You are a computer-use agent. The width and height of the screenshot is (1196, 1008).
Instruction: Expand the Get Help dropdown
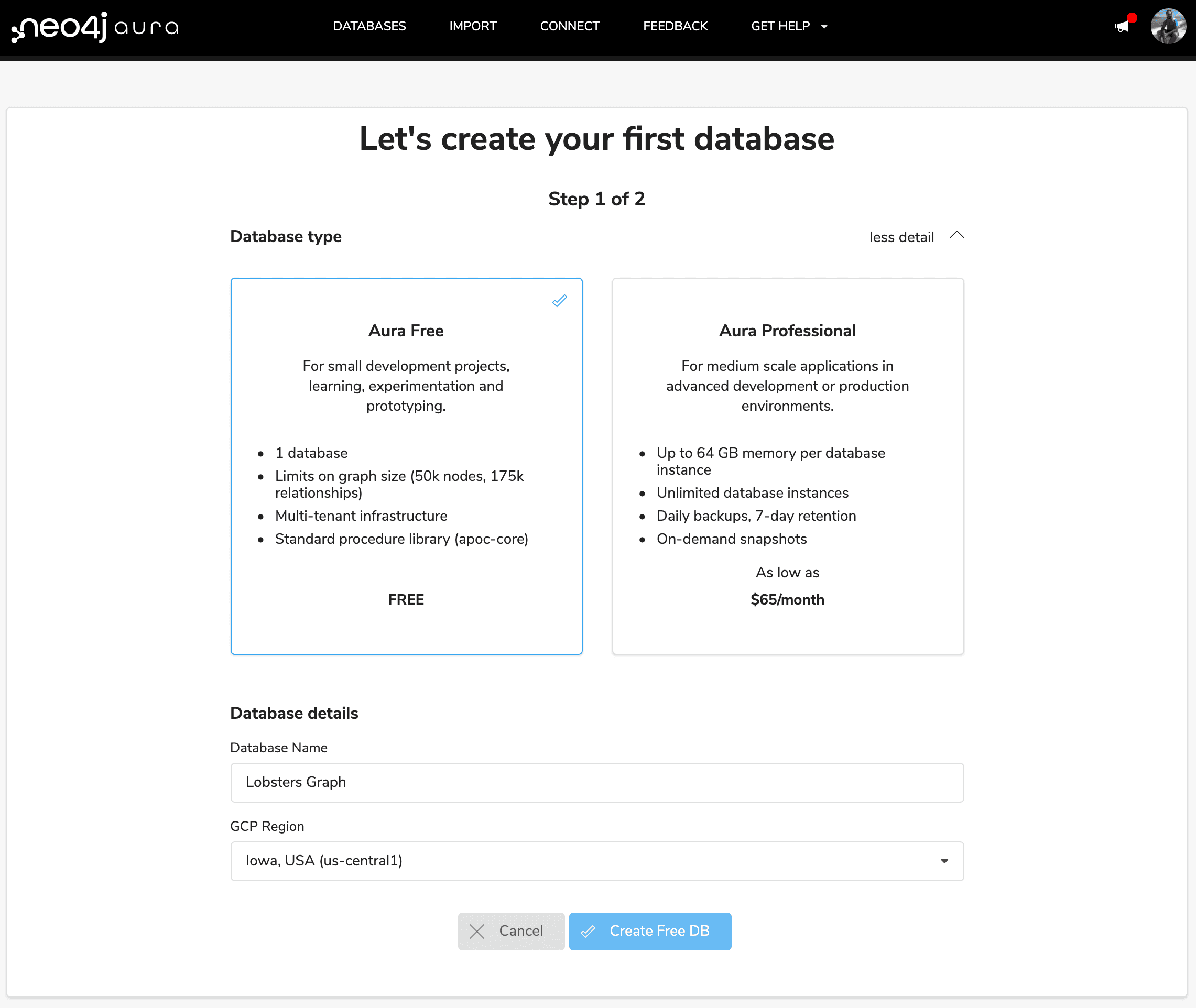tap(789, 26)
